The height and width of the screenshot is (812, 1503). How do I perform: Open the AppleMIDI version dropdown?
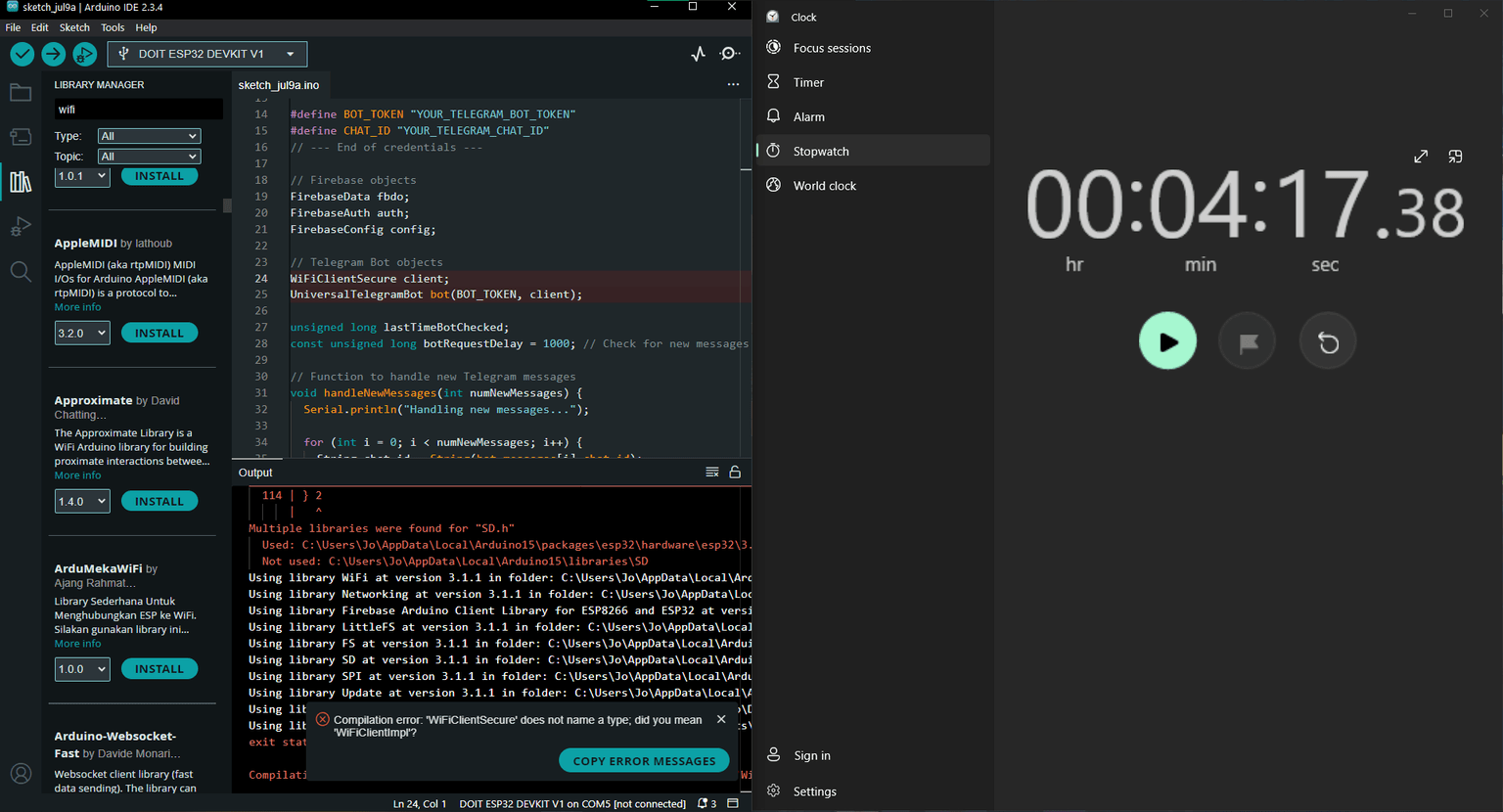81,333
